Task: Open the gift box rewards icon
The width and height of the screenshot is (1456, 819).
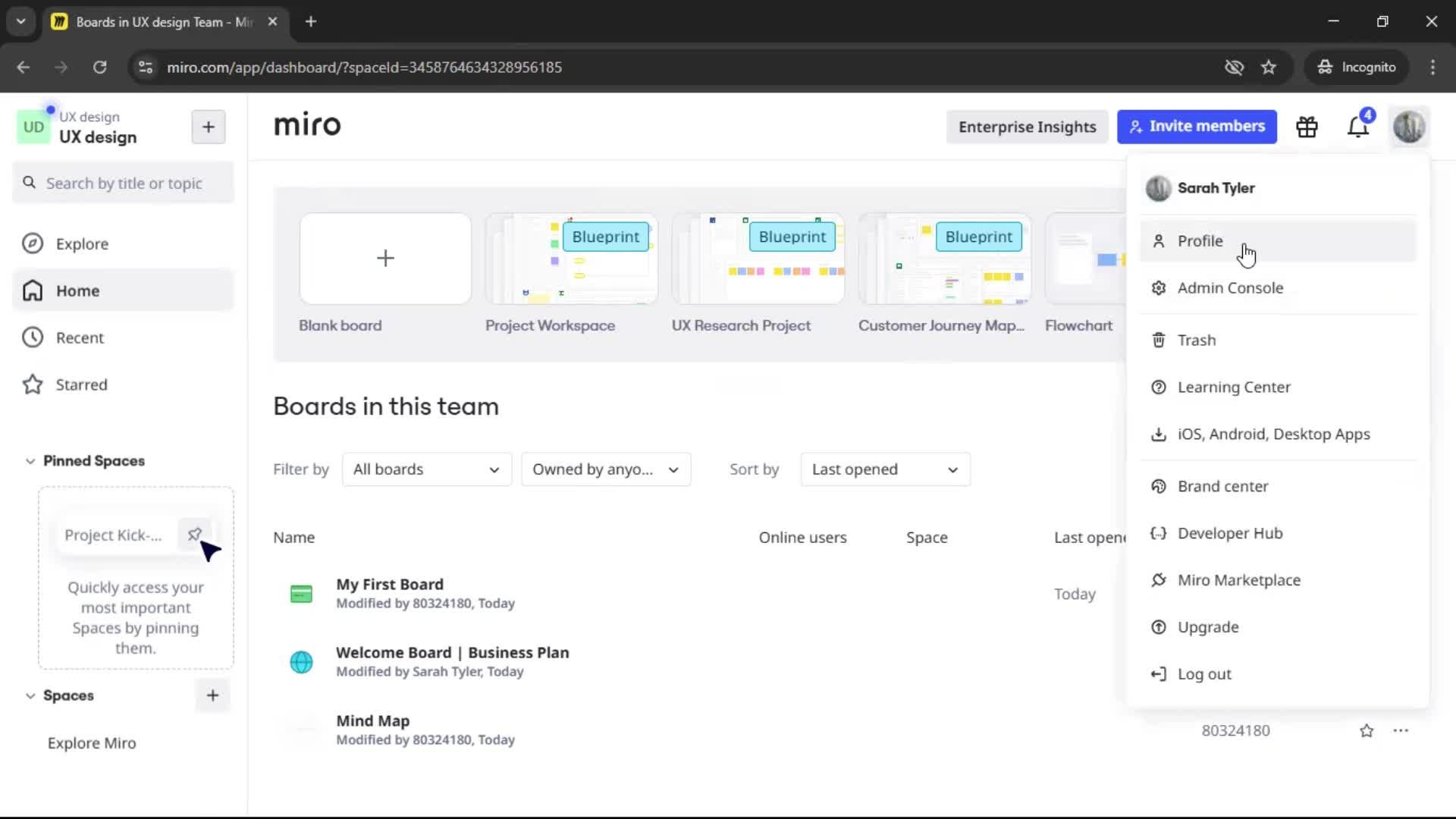Action: [1307, 127]
